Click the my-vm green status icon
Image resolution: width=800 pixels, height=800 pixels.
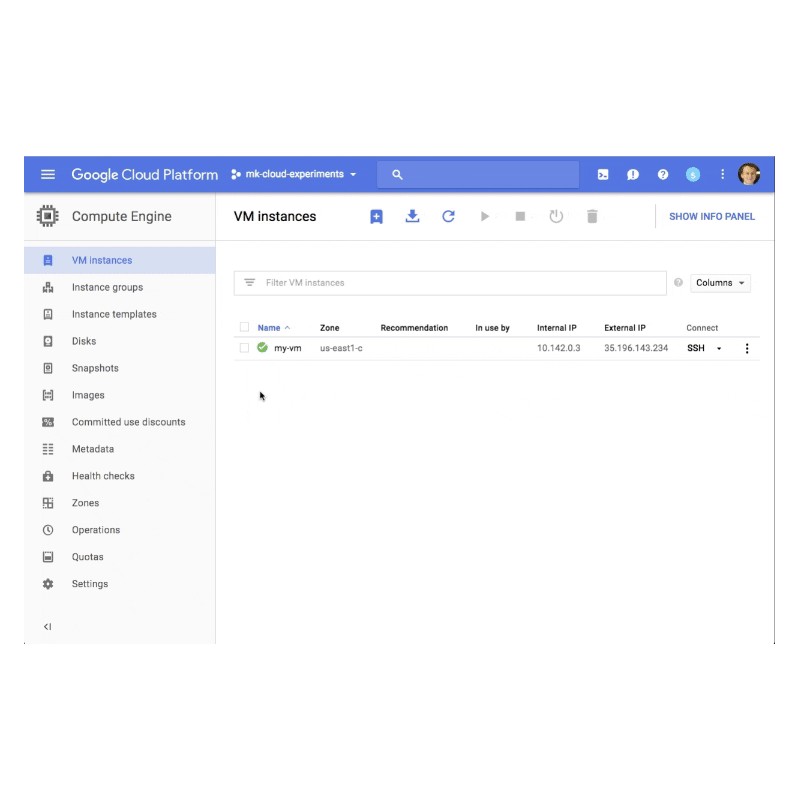262,347
